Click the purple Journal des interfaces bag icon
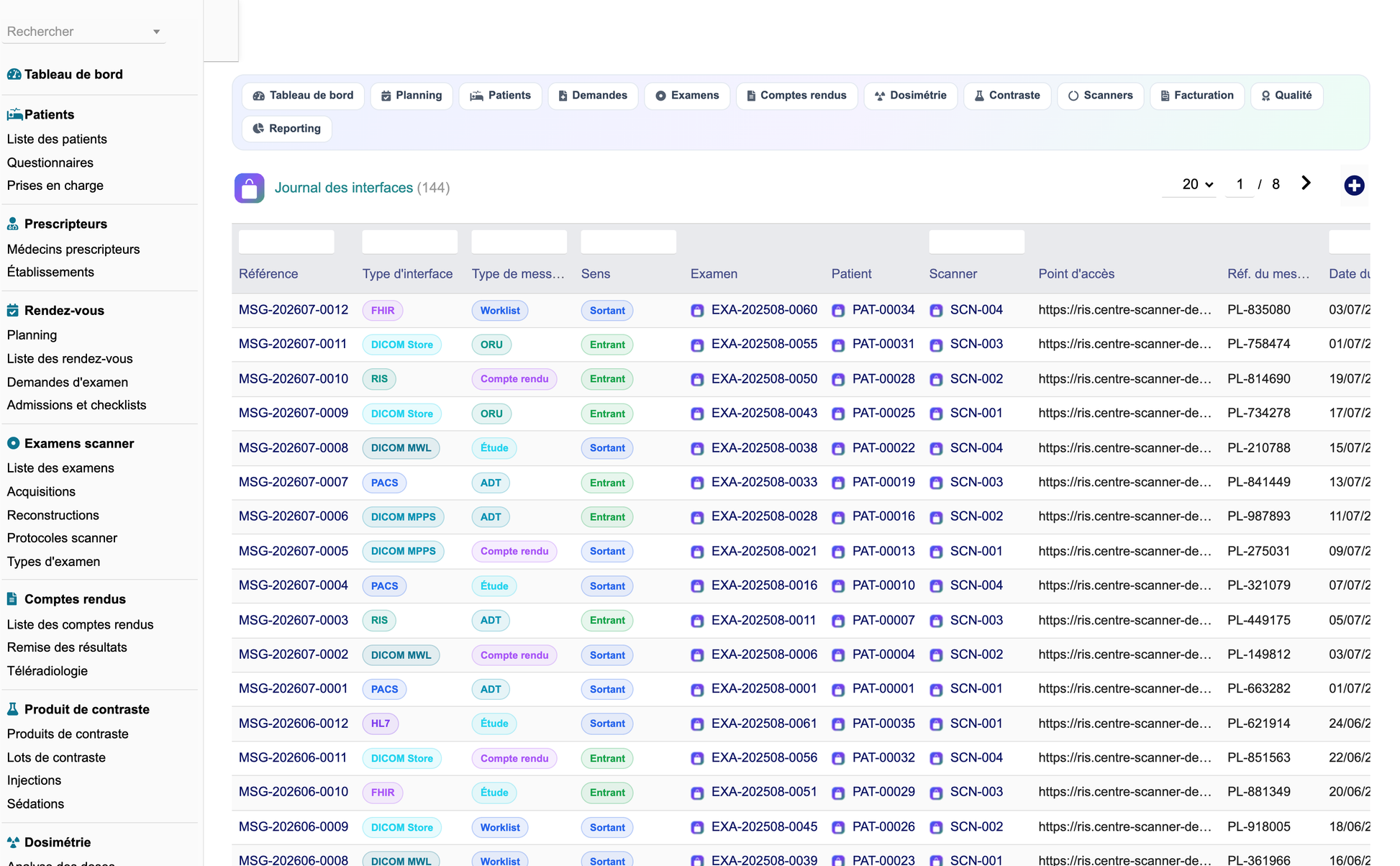 click(x=249, y=188)
